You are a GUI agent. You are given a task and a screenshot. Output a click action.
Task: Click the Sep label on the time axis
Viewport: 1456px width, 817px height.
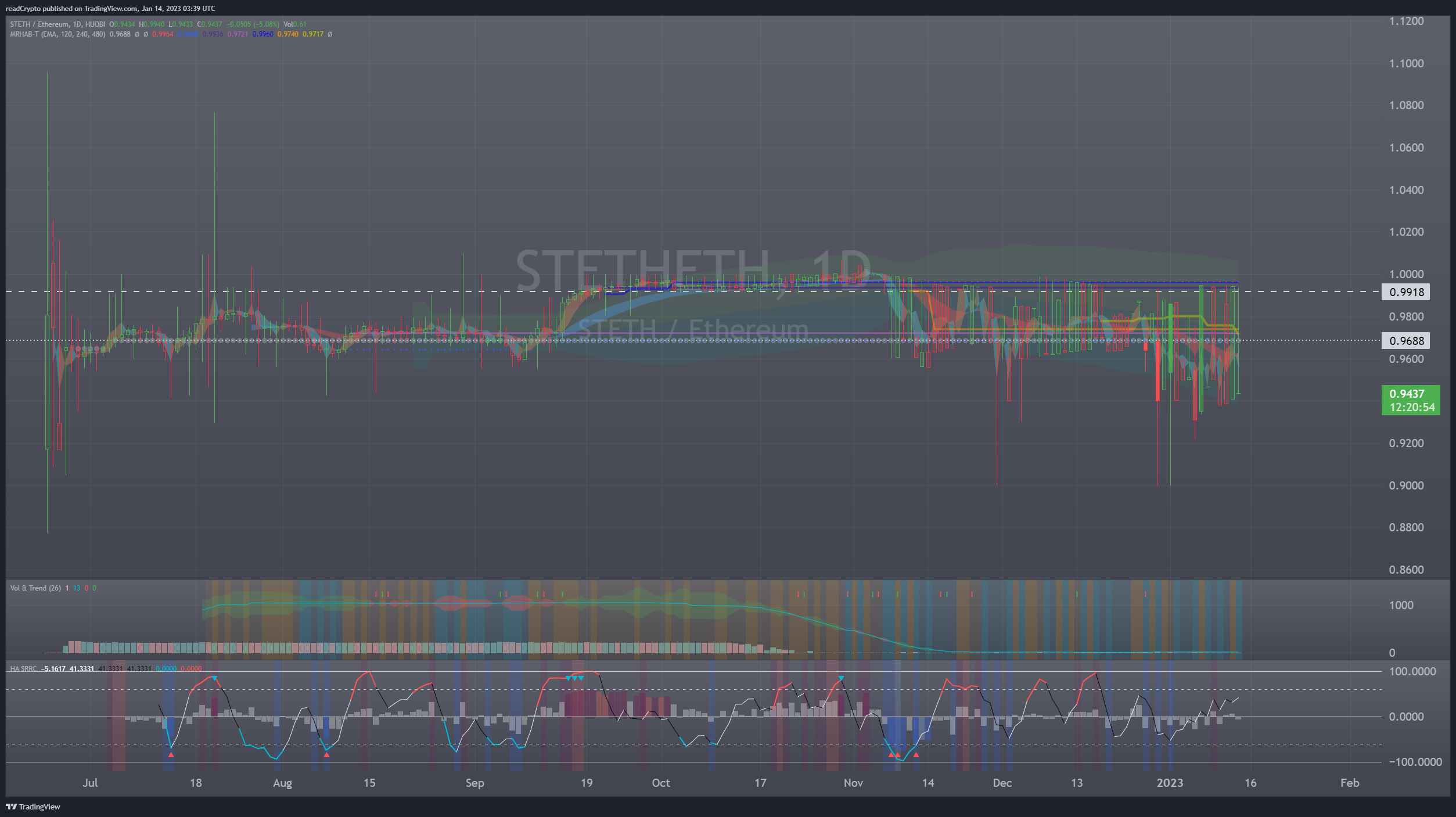pyautogui.click(x=474, y=783)
